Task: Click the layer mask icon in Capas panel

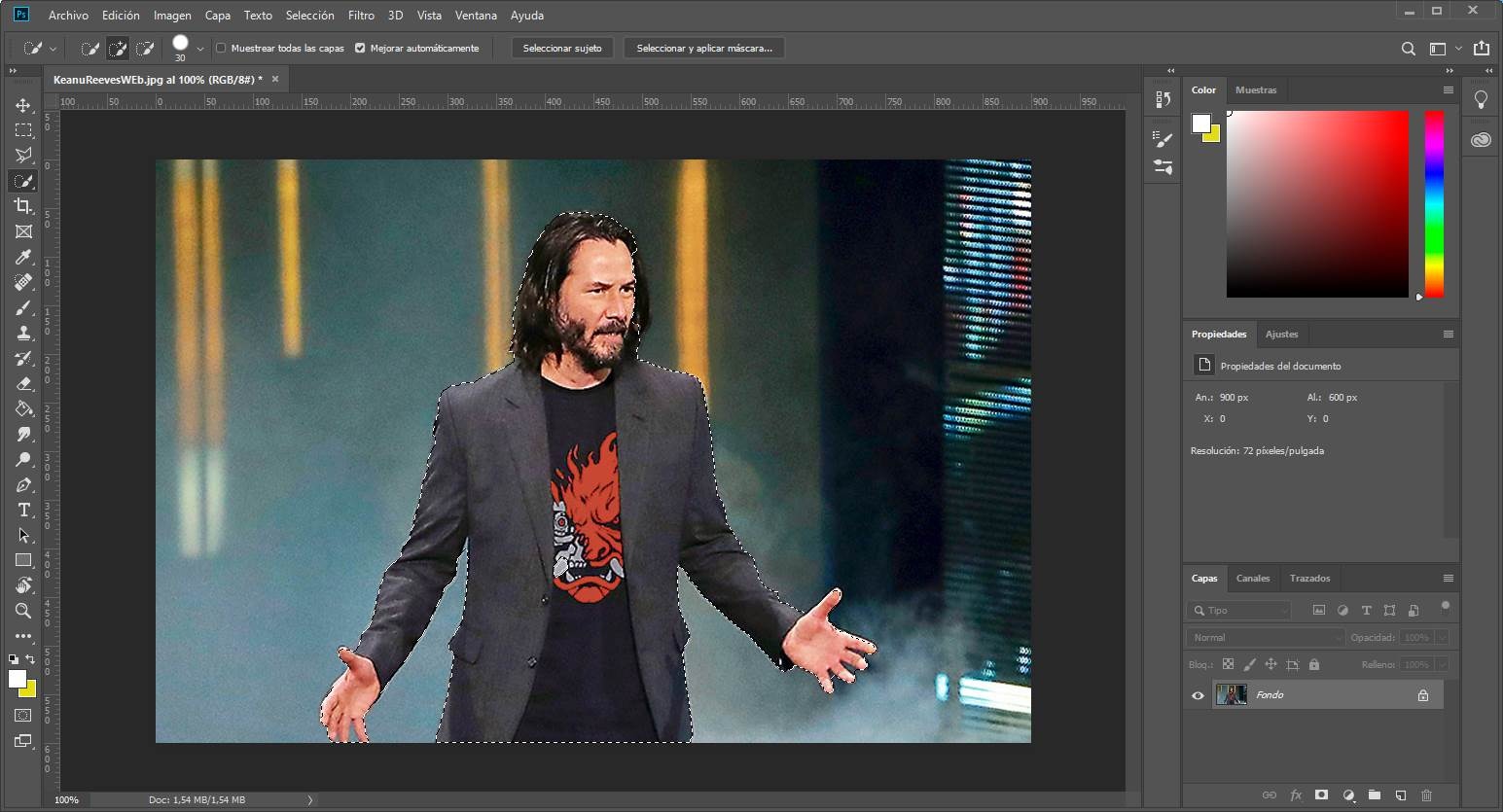Action: [1321, 795]
